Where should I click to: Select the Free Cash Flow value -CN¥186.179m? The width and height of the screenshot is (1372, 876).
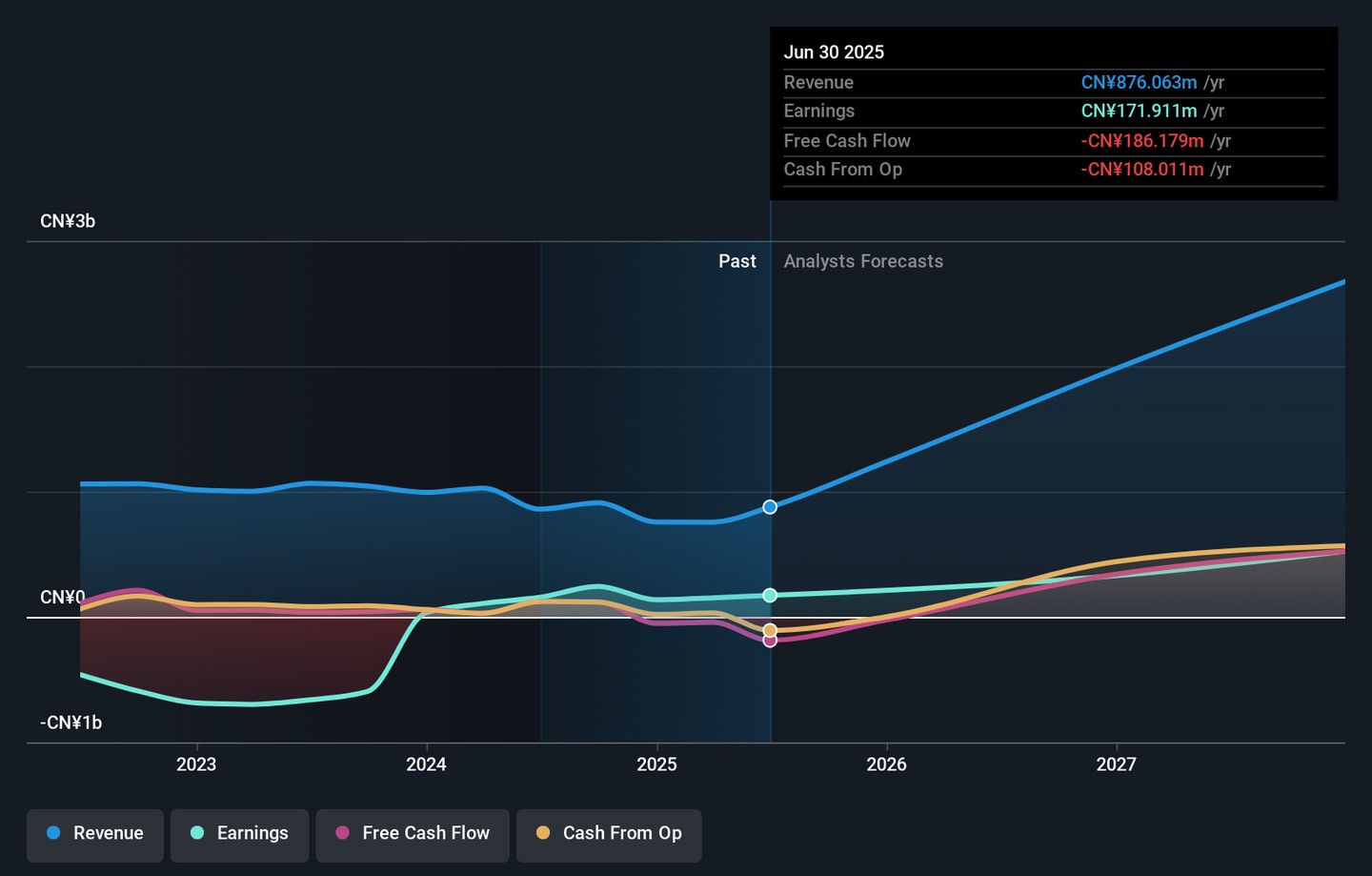coord(1141,141)
